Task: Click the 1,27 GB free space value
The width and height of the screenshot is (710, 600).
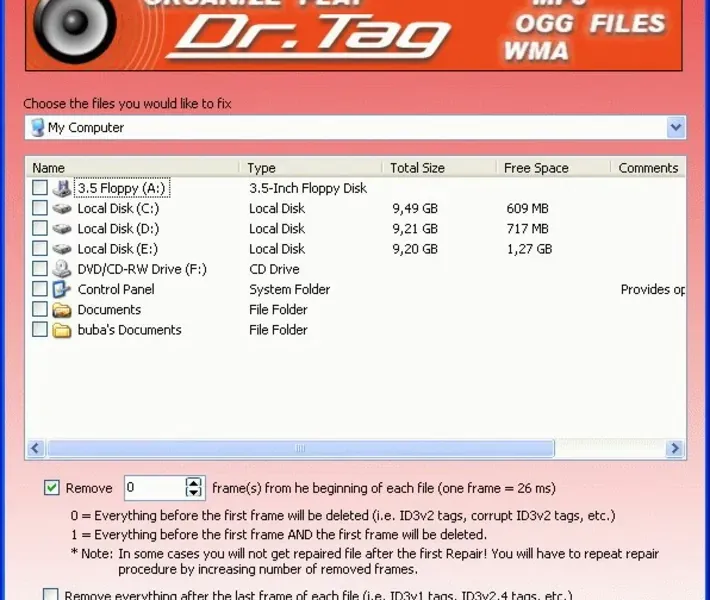Action: (x=529, y=249)
